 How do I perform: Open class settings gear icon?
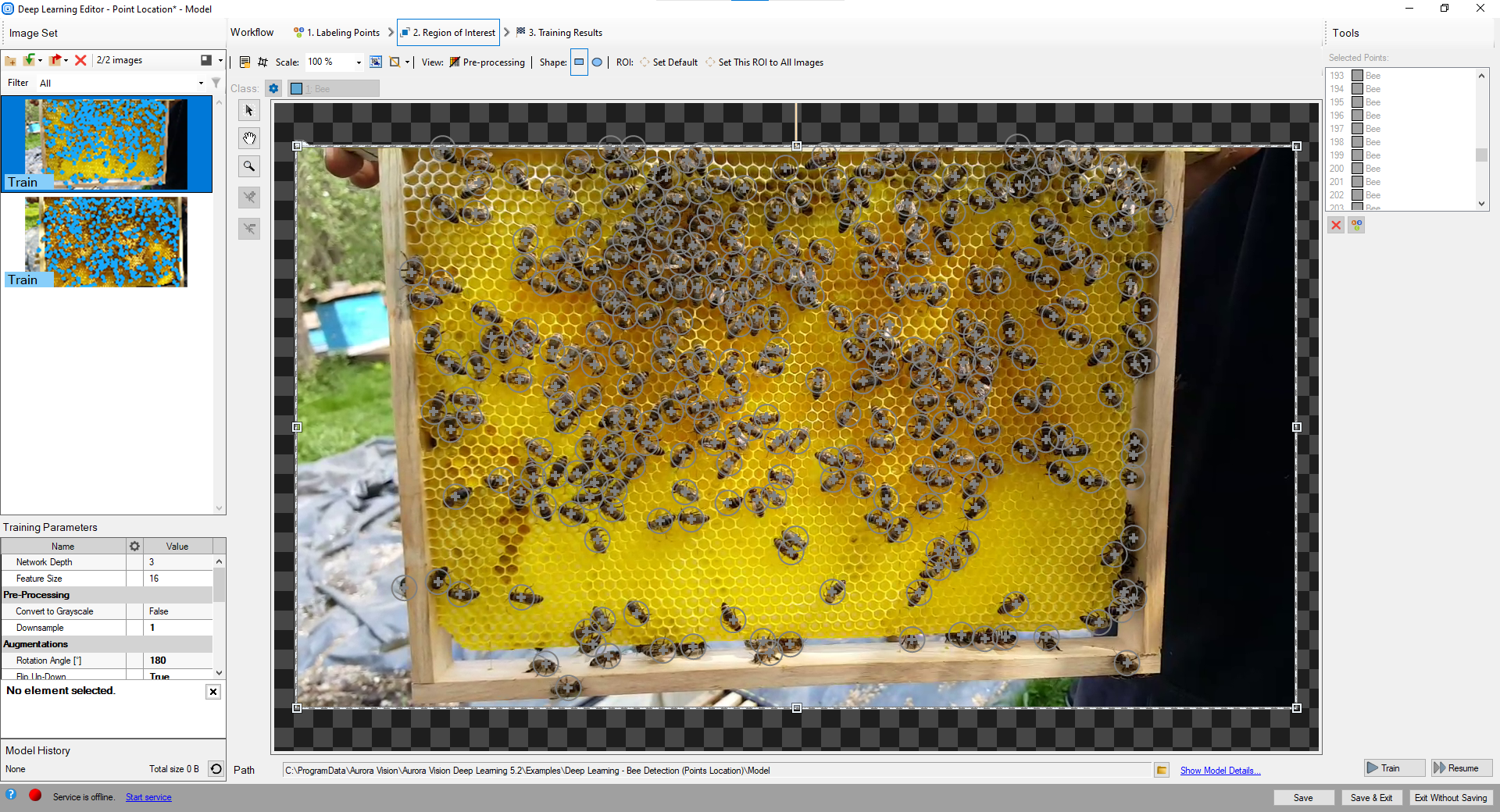[273, 89]
